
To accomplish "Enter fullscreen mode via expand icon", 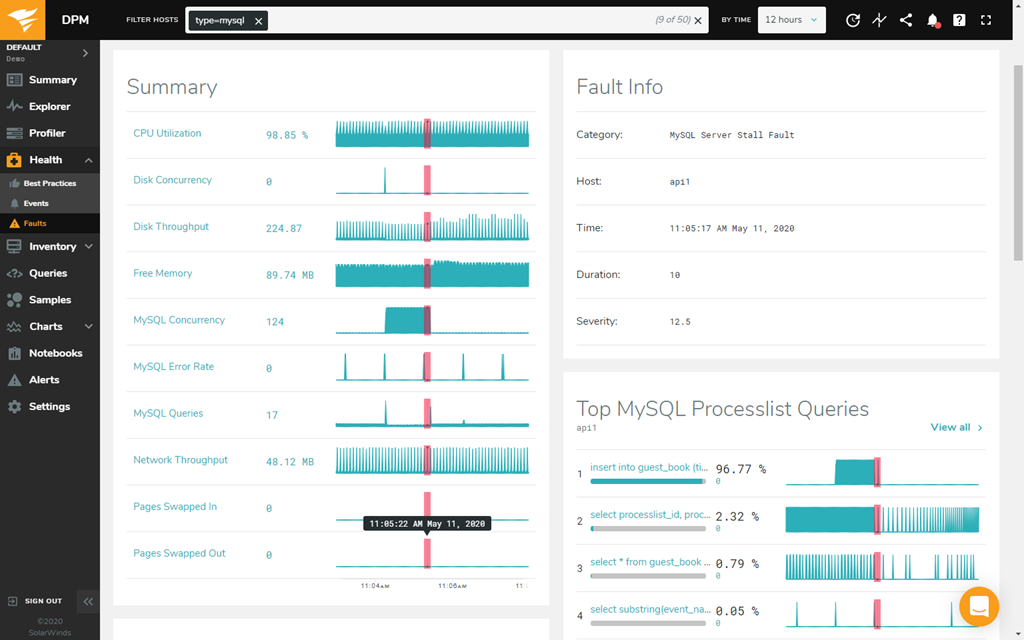I will (986, 20).
